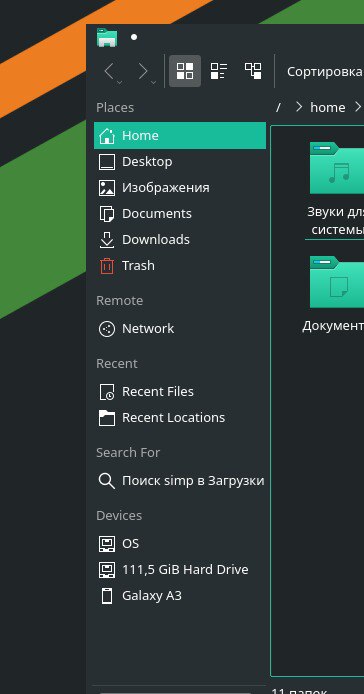Switch to Compact view mode
Viewport: 364px width, 694px height.
coord(219,71)
